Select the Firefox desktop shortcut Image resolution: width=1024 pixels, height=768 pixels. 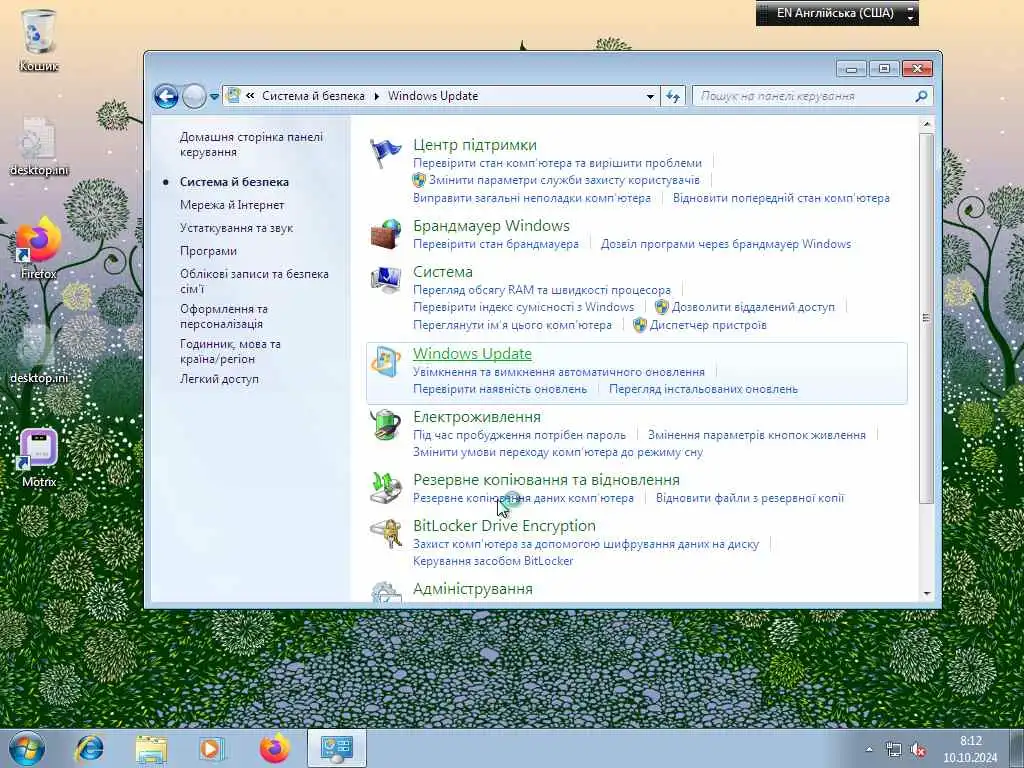click(x=39, y=248)
